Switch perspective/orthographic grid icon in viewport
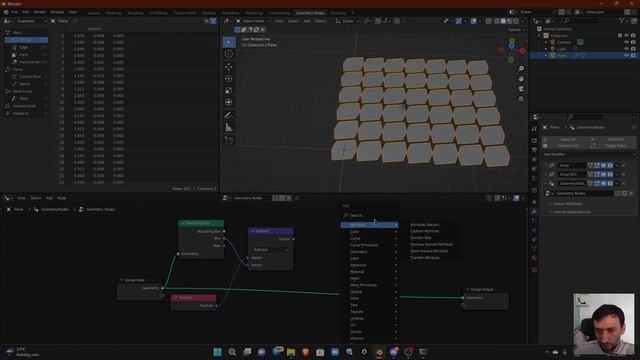 coord(521,99)
